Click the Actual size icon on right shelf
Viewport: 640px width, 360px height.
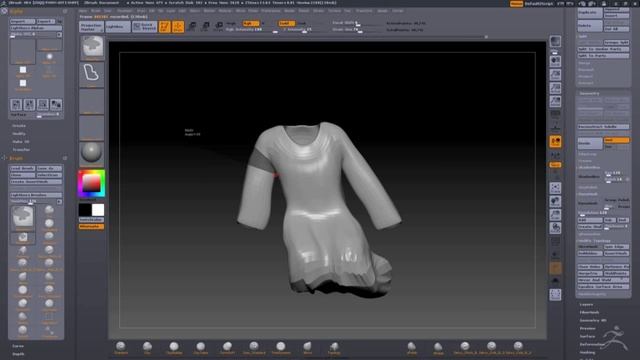tap(555, 88)
